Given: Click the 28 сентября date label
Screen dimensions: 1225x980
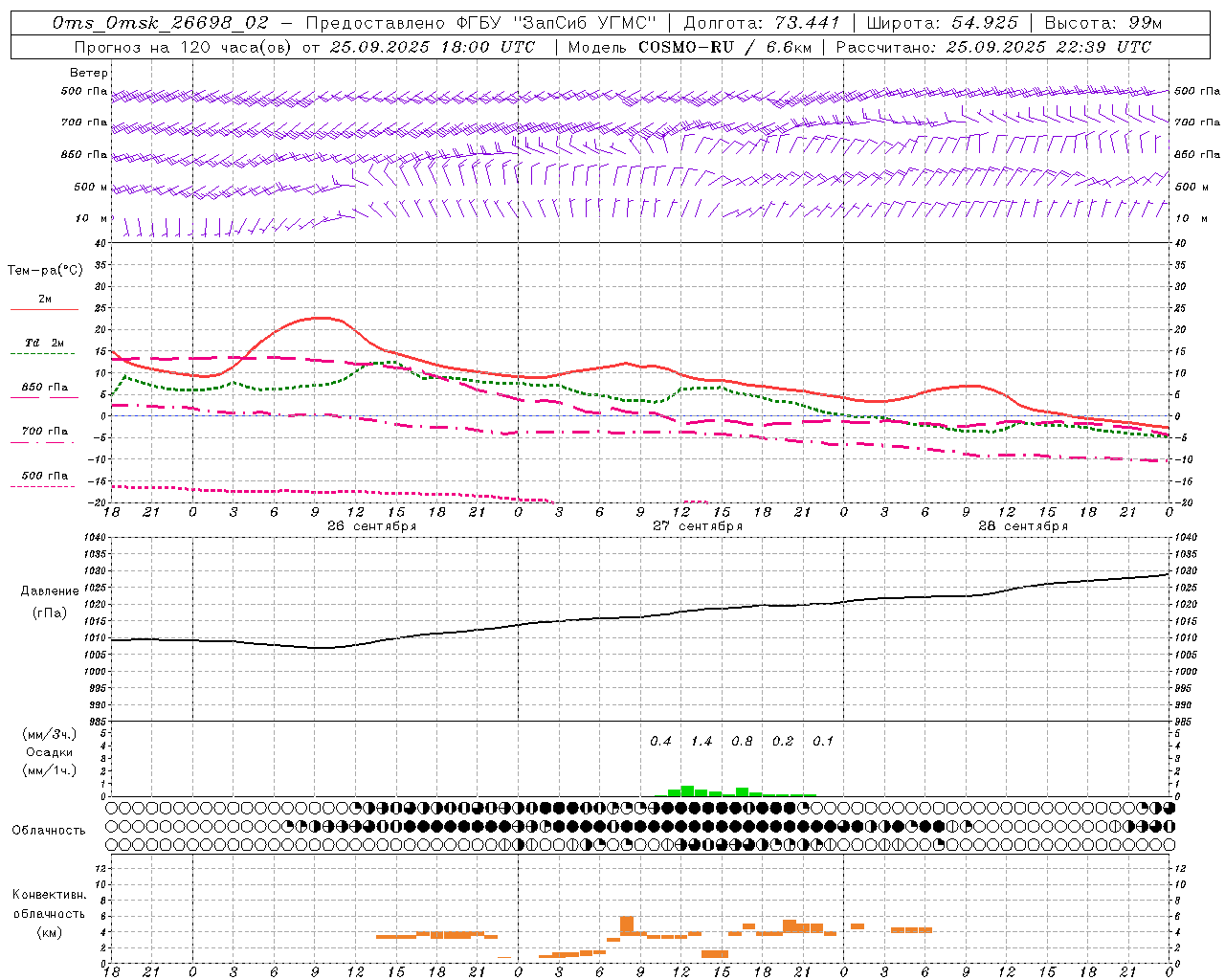Looking at the screenshot, I should [1023, 525].
